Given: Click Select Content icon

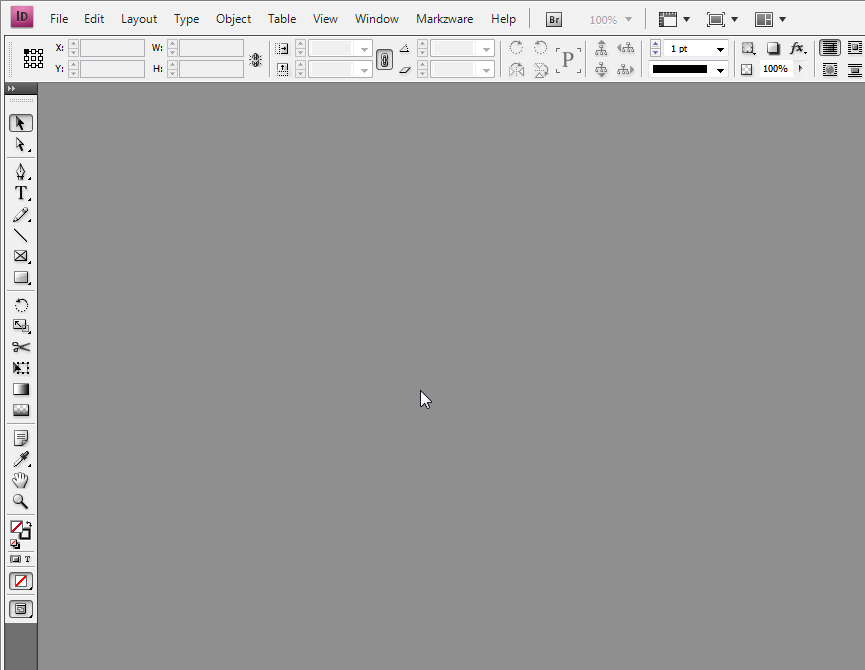Looking at the screenshot, I should tap(601, 69).
